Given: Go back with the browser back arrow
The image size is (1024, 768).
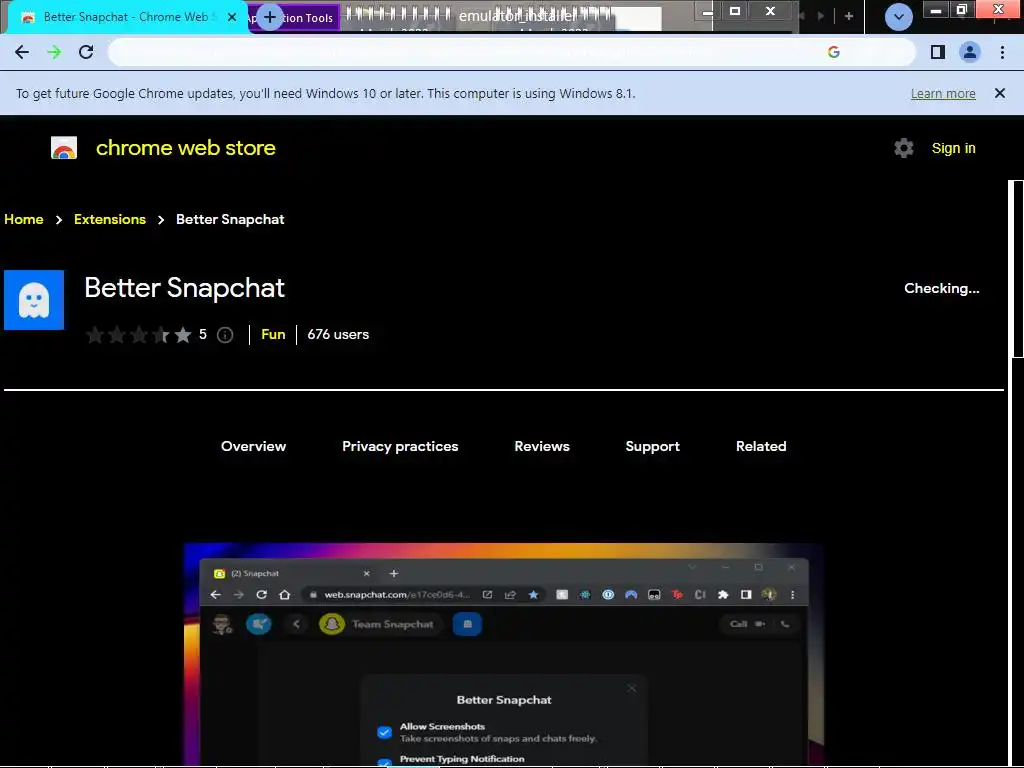Looking at the screenshot, I should pos(22,52).
